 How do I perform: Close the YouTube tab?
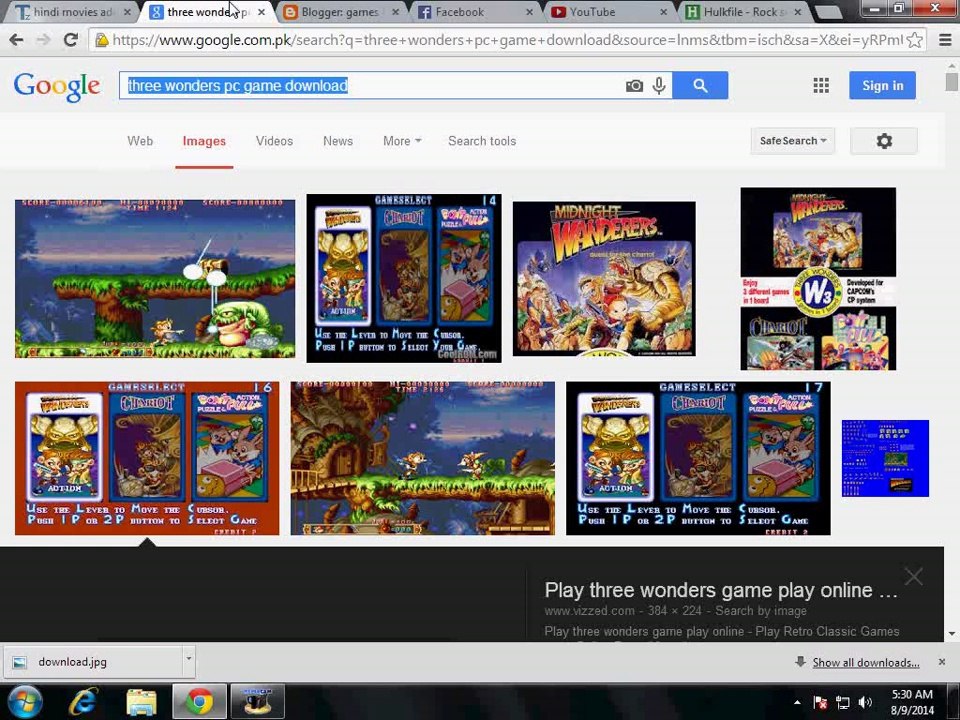664,12
